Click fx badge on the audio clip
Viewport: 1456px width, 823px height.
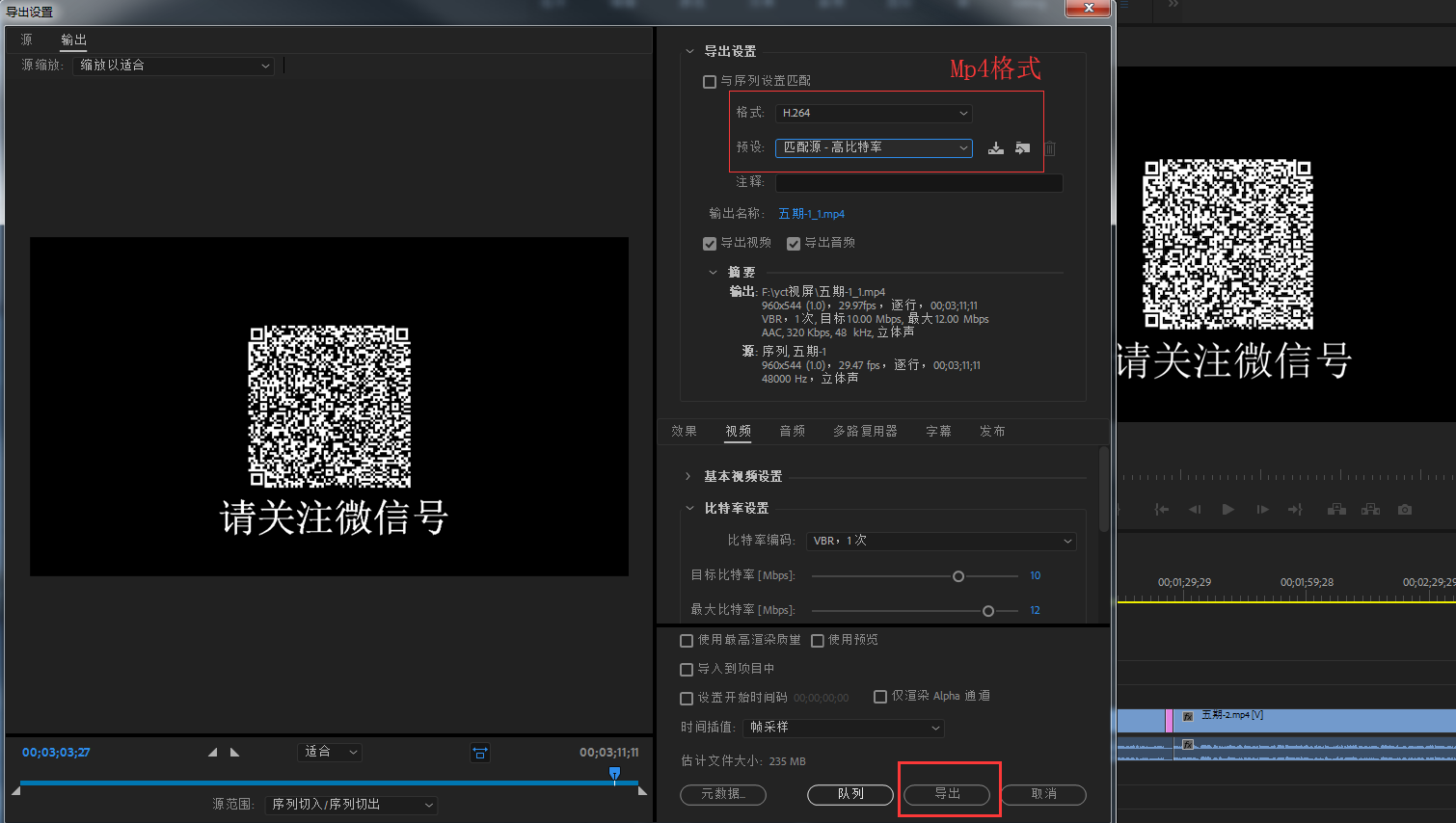click(x=1188, y=745)
